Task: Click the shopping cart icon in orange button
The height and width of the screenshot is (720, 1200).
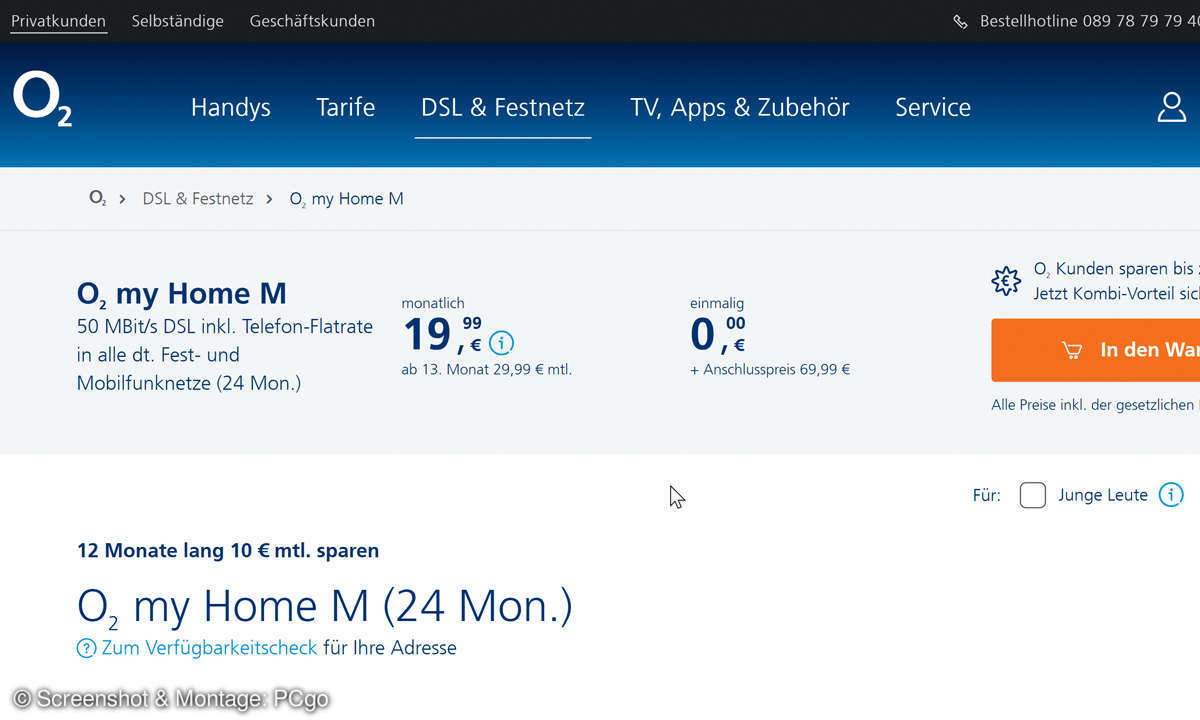Action: tap(1072, 350)
